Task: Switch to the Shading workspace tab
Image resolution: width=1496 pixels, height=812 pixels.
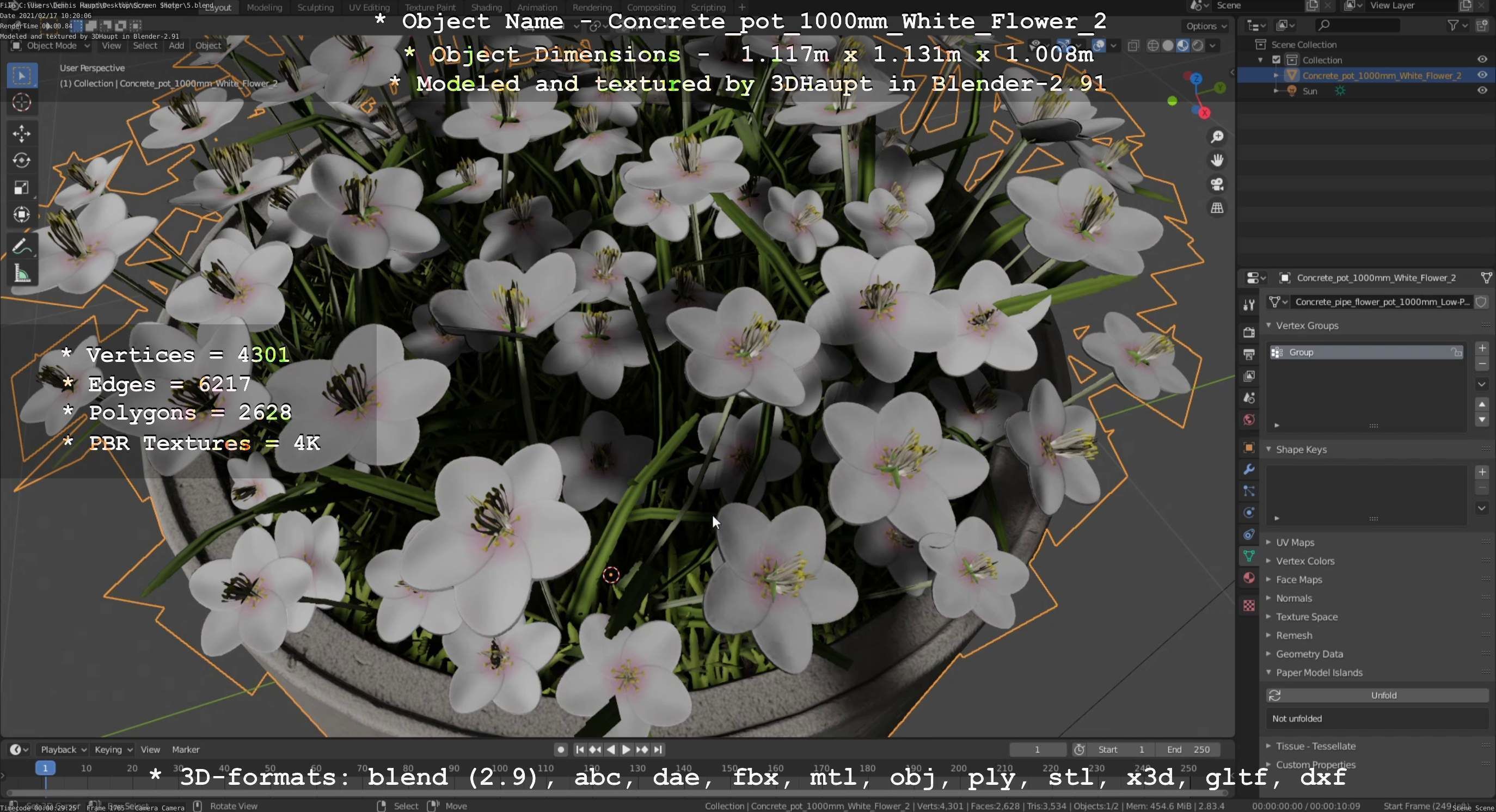Action: pyautogui.click(x=486, y=8)
